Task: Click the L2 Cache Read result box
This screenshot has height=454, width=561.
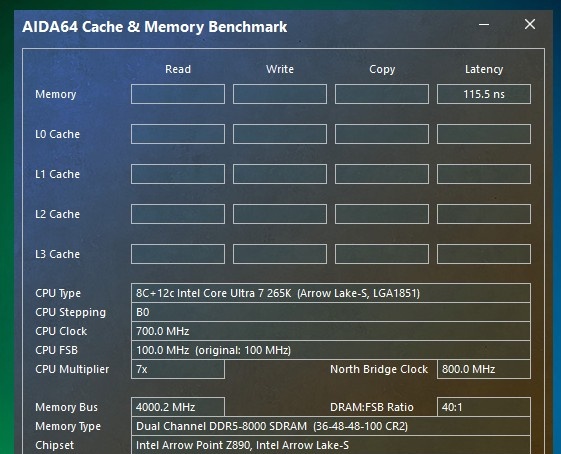Action: (x=178, y=214)
